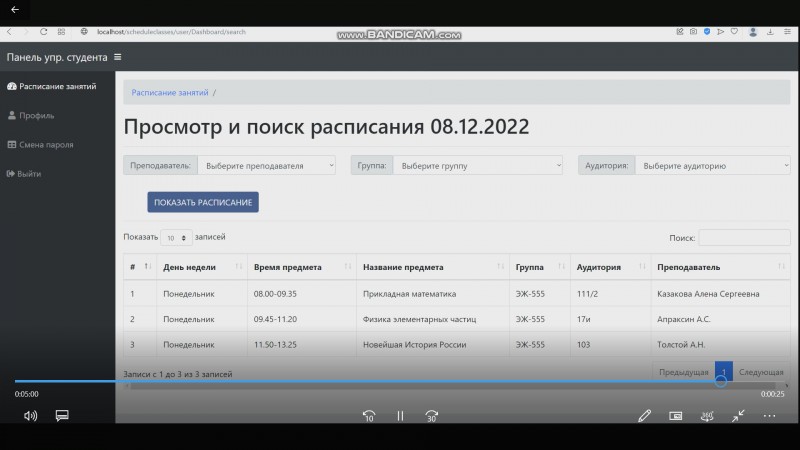Open the browser camera snapshot icon
800x450 pixels.
pos(693,32)
